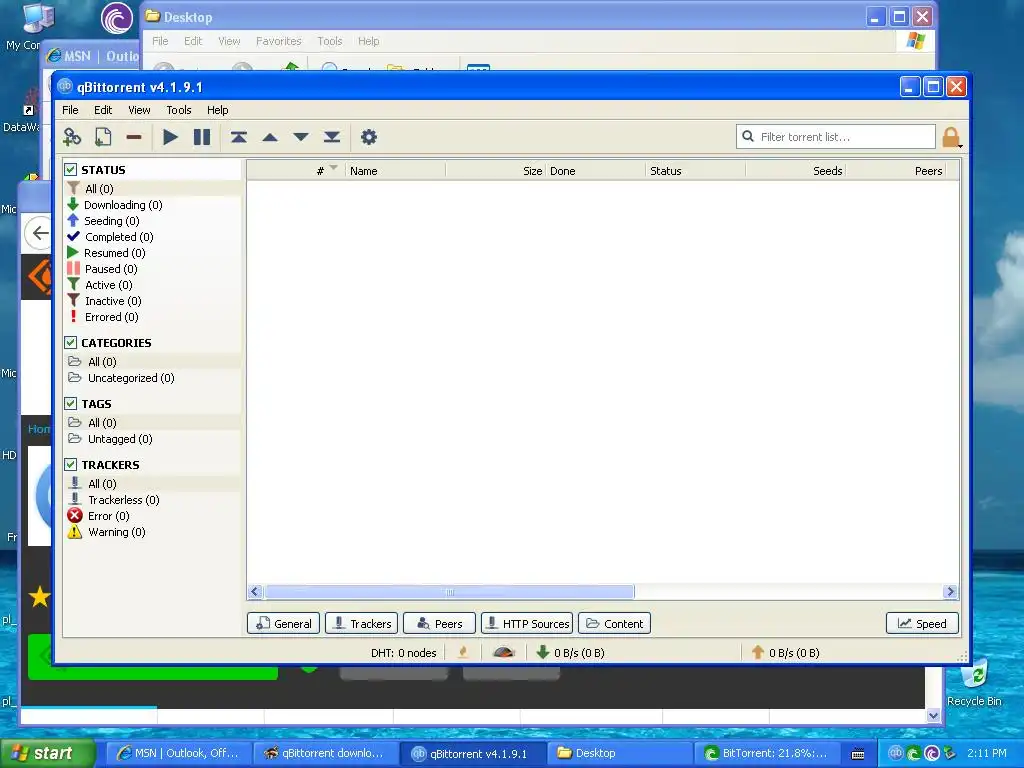Click the upload speed orange arrow

[x=758, y=652]
